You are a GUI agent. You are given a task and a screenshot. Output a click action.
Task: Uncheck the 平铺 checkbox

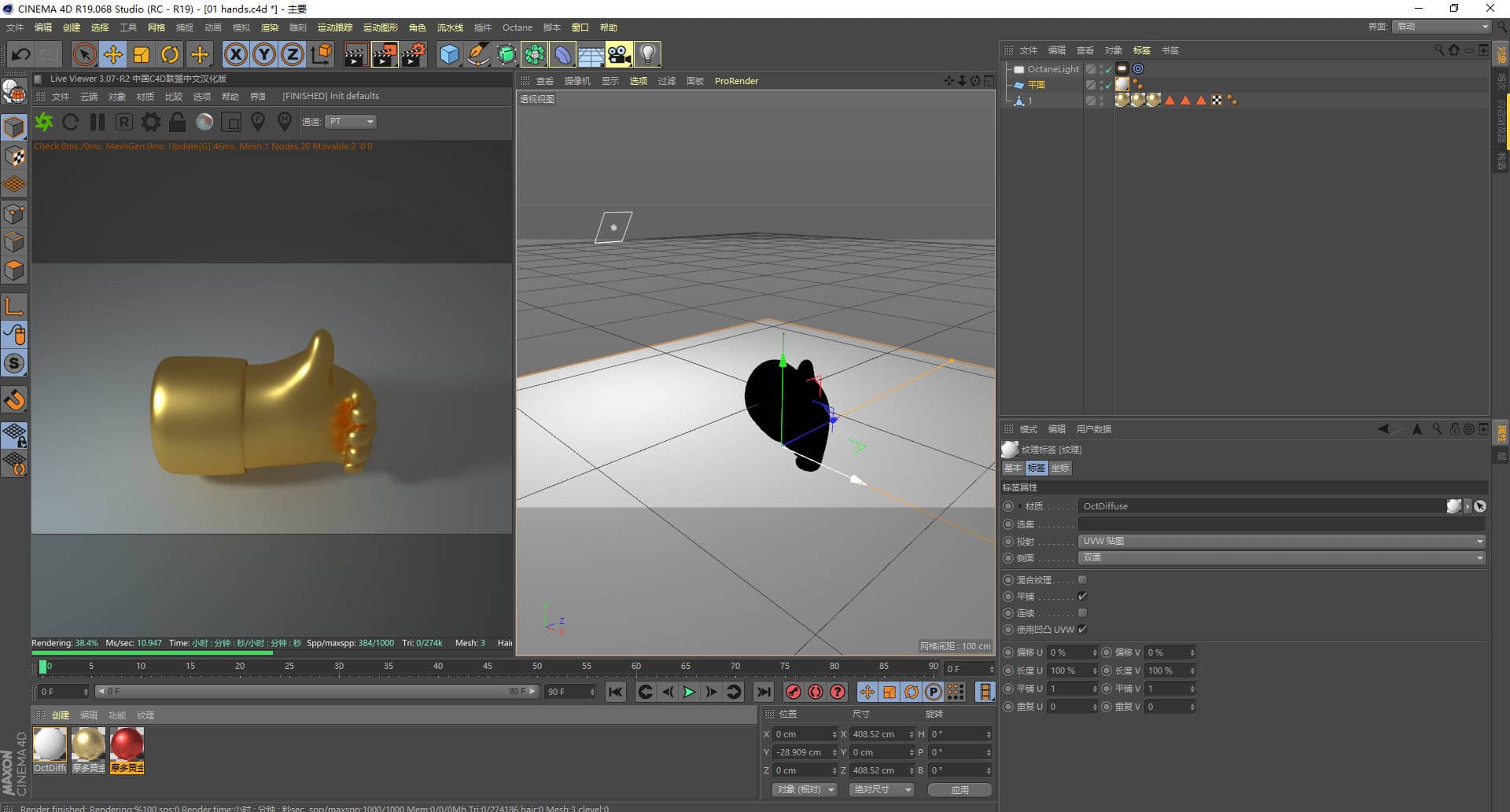(1082, 596)
